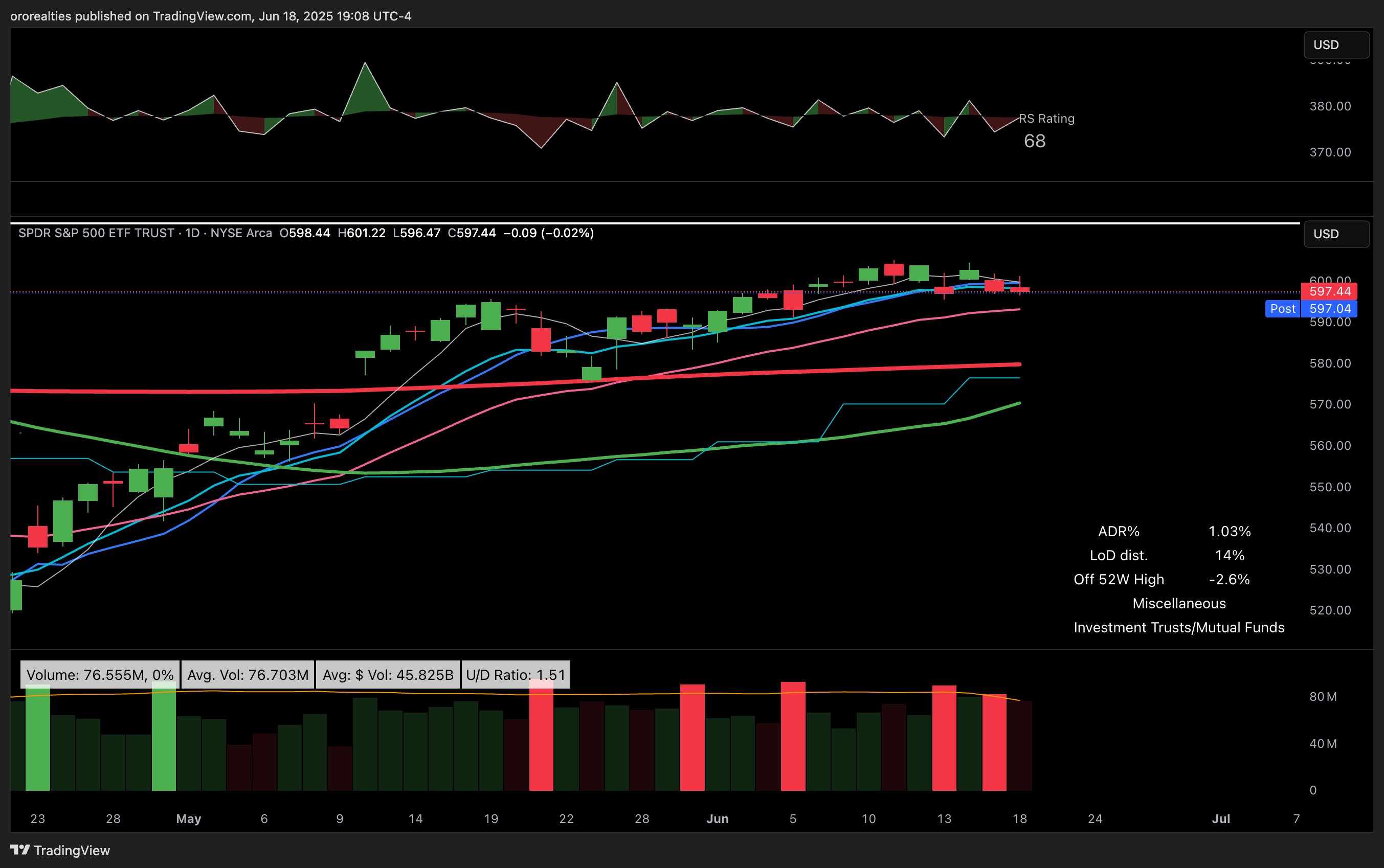The height and width of the screenshot is (868, 1384).
Task: Click the Jul label on time axis
Action: [1221, 818]
